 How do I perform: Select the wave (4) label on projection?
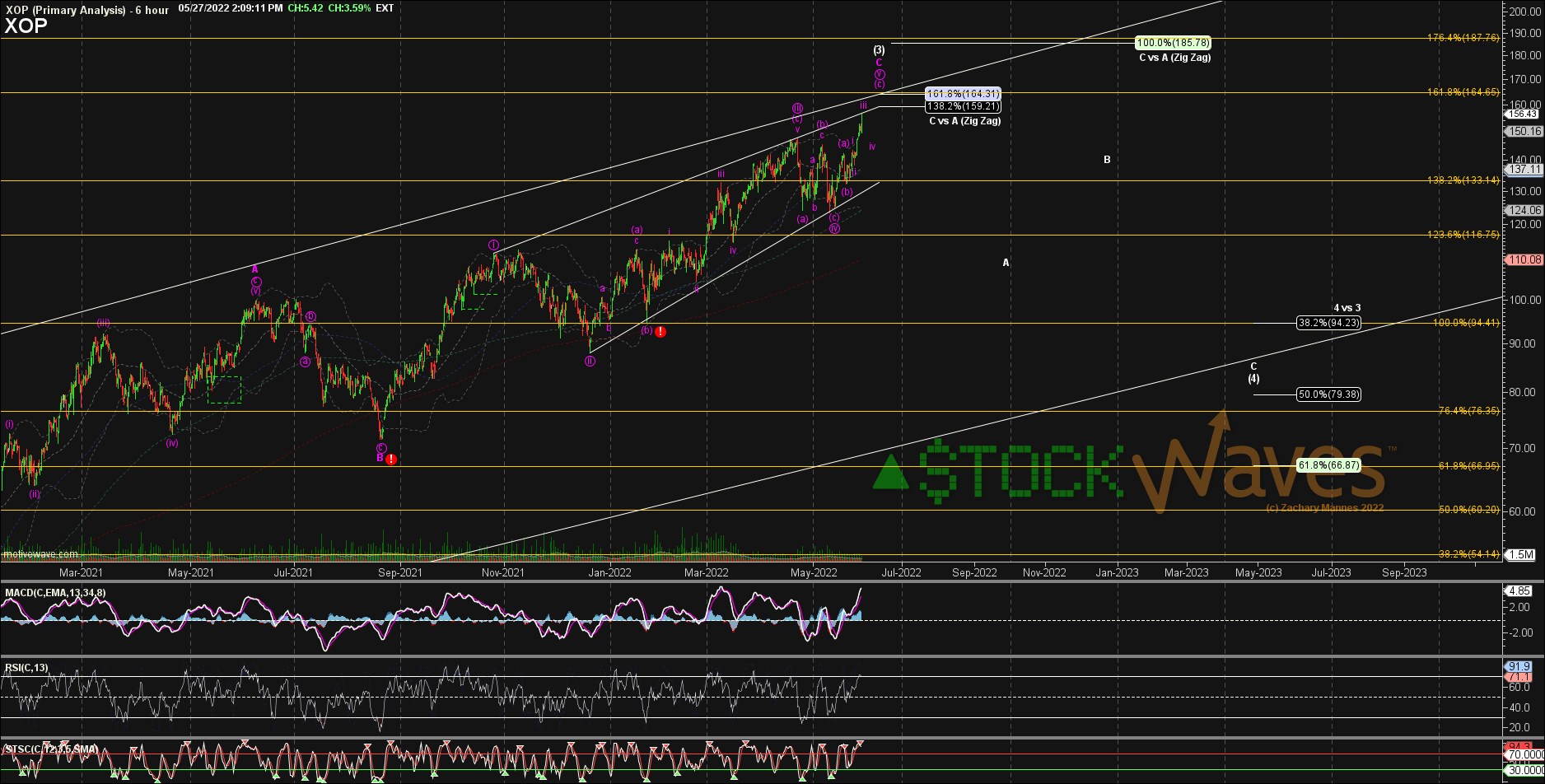click(1253, 379)
